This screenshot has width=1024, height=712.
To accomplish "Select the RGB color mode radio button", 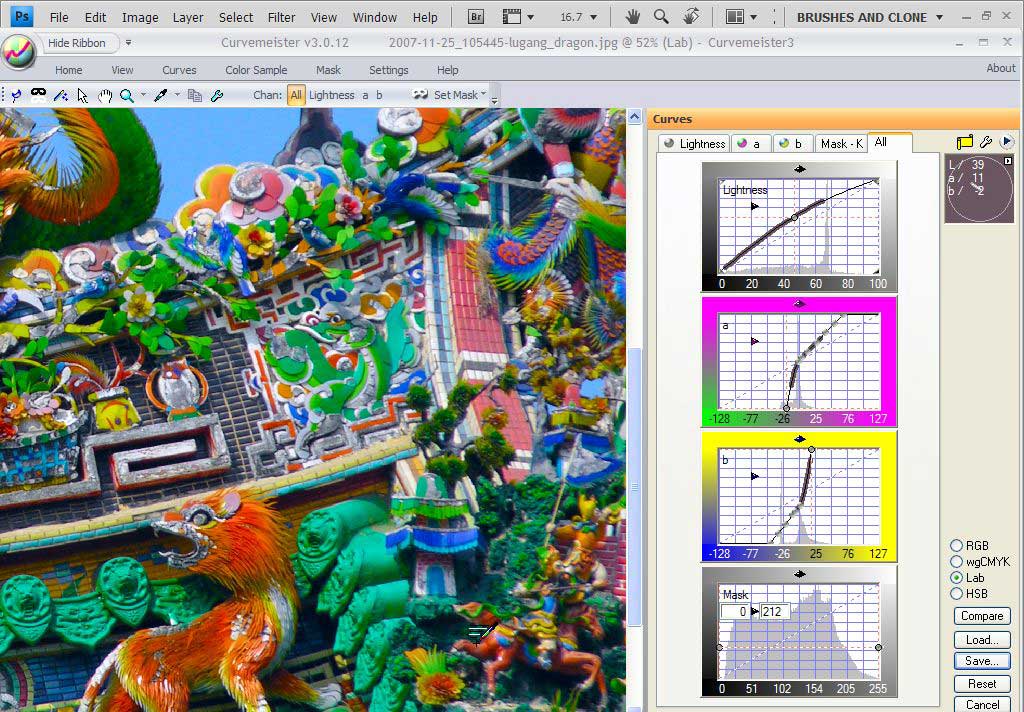I will pyautogui.click(x=957, y=545).
